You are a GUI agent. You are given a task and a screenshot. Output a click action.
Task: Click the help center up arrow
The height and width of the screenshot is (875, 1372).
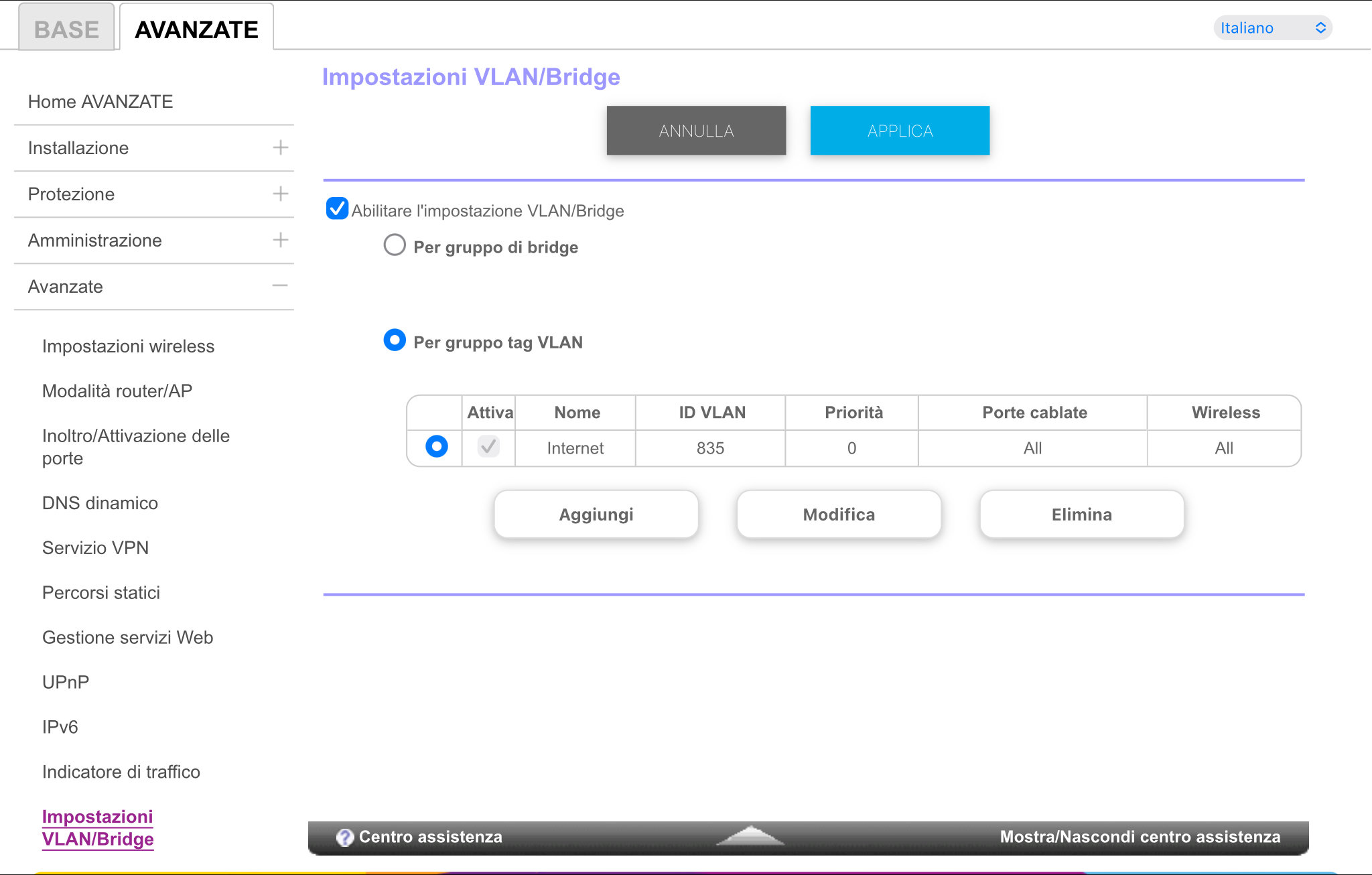(750, 835)
